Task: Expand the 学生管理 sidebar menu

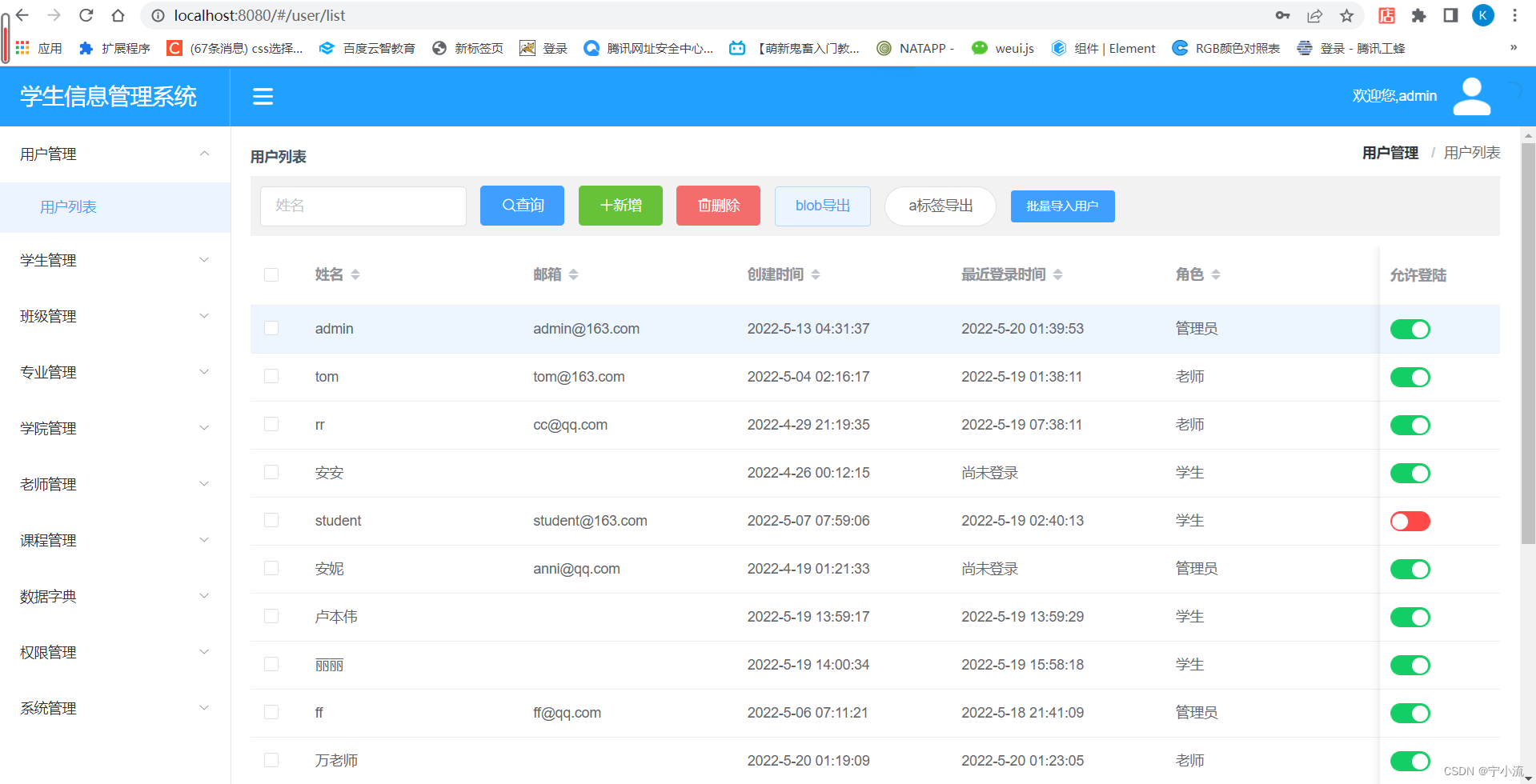Action: tap(115, 260)
